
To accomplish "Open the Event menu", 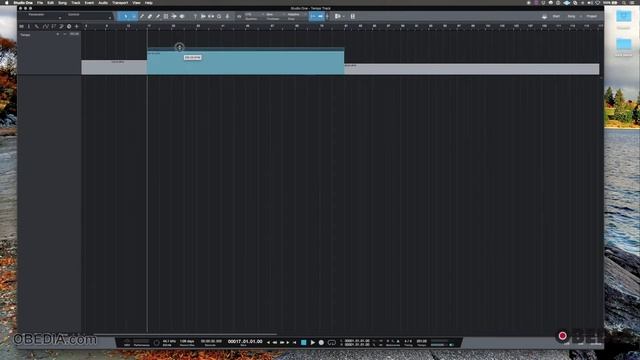I will click(89, 2).
